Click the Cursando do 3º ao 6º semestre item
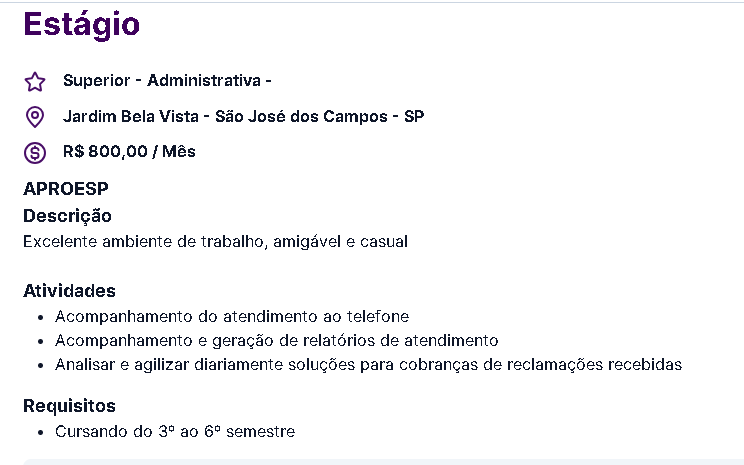The height and width of the screenshot is (465, 744). point(175,432)
